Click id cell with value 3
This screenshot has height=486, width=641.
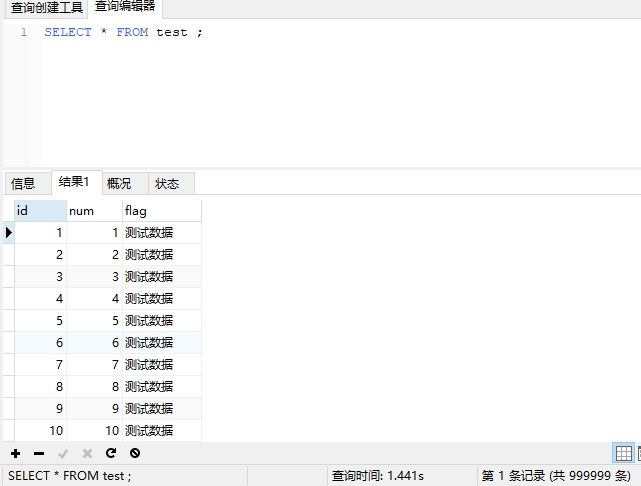click(x=40, y=277)
